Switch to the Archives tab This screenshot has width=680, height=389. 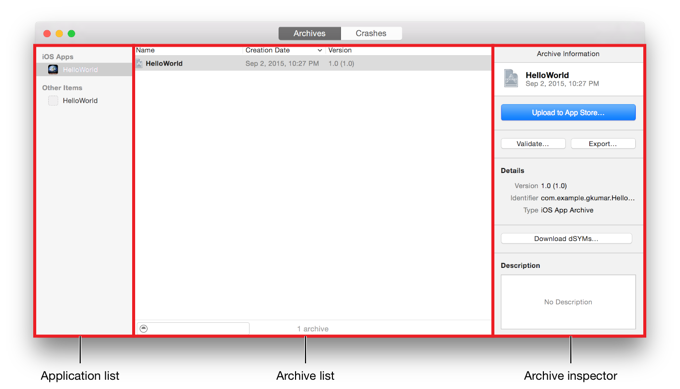point(310,33)
